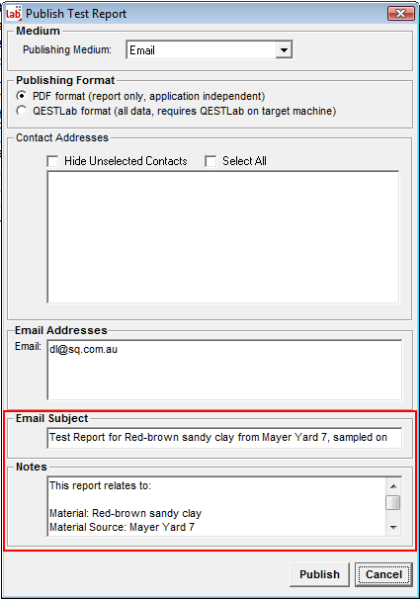
Task: Click the Notes scrollbar up arrow
Action: [393, 486]
